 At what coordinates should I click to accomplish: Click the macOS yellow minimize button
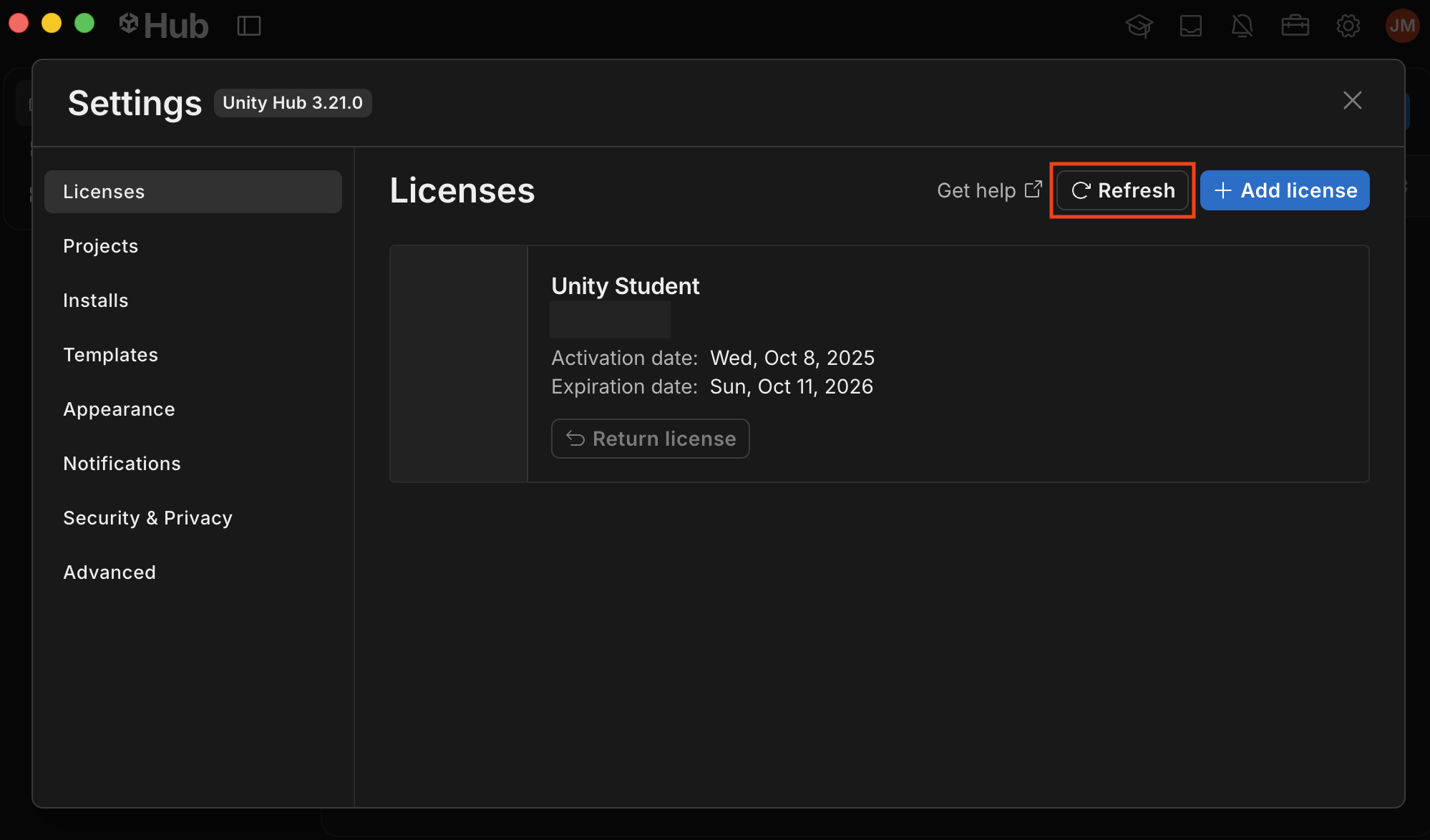click(52, 24)
